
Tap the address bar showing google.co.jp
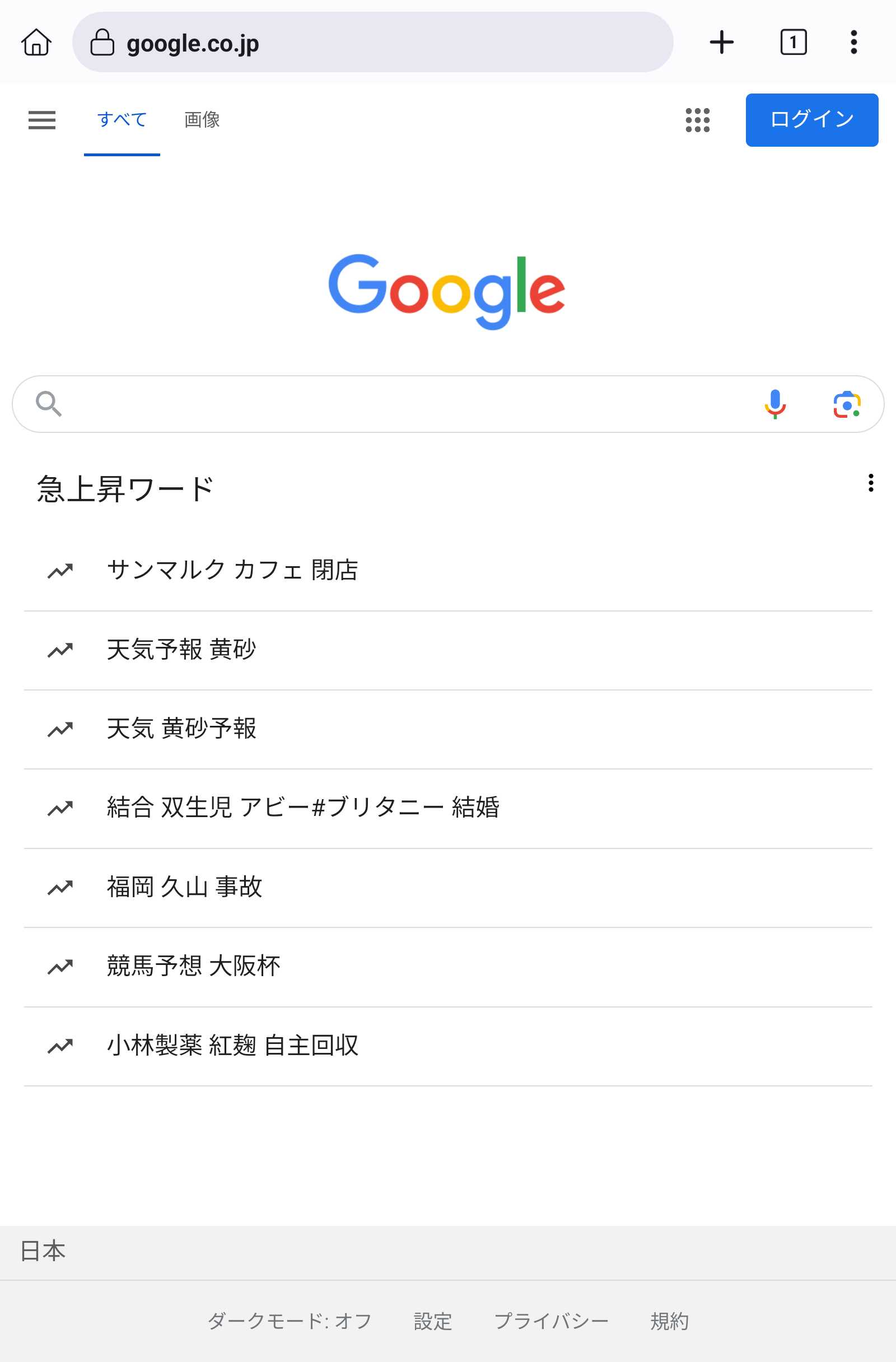(x=372, y=43)
